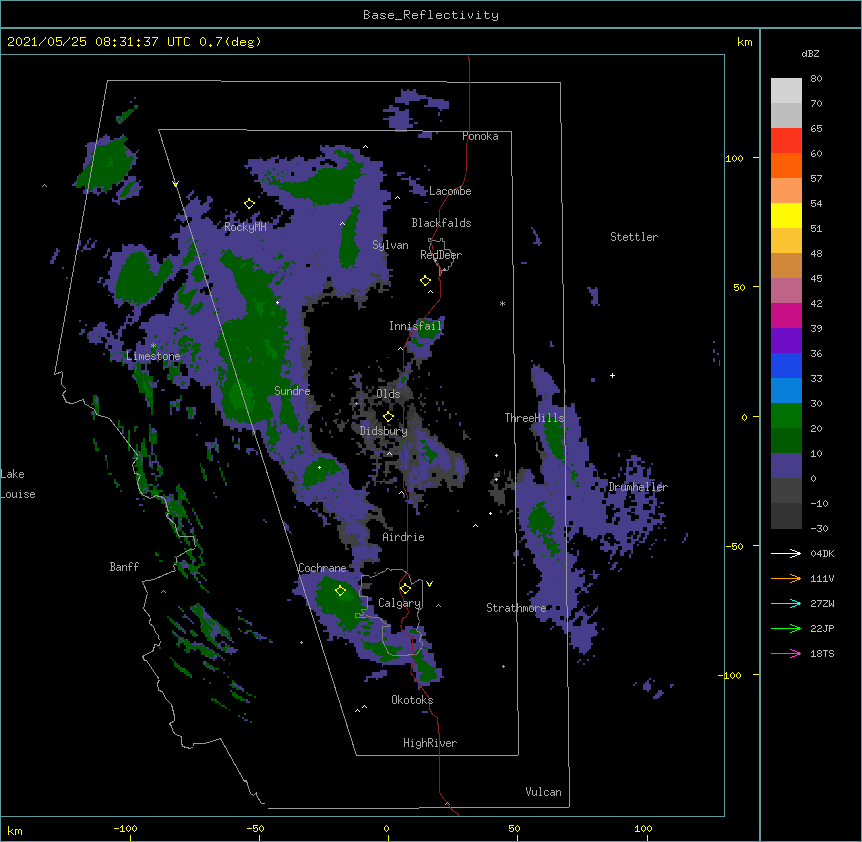This screenshot has height=842, width=862.
Task: Click the 54 dBZ yellow color swatch
Action: point(786,215)
